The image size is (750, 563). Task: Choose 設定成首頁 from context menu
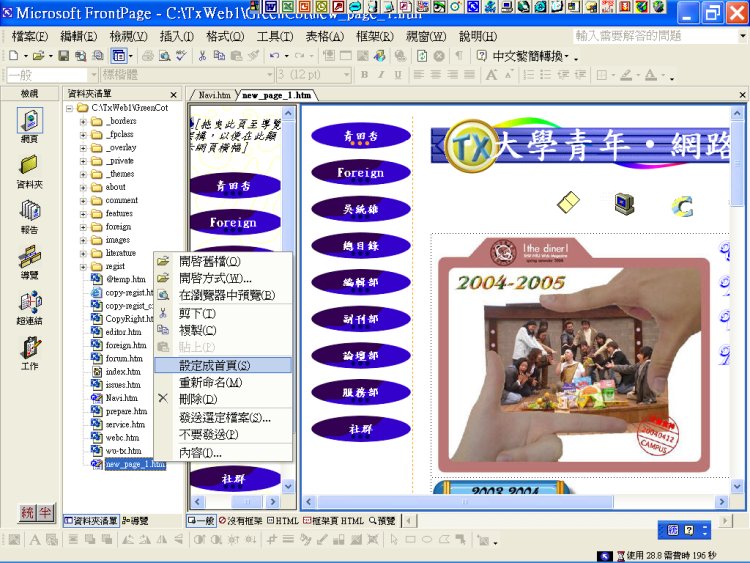point(215,365)
